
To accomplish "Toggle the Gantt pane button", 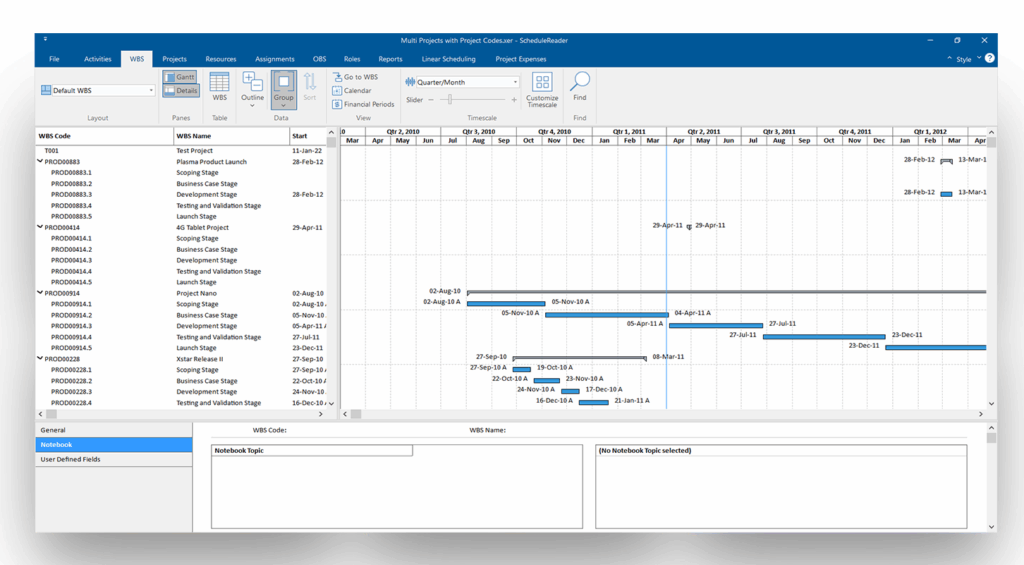I will (180, 77).
